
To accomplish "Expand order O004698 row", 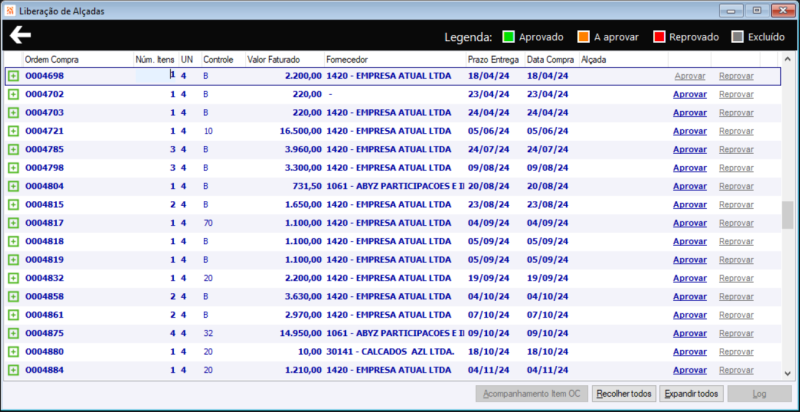I will [x=13, y=76].
